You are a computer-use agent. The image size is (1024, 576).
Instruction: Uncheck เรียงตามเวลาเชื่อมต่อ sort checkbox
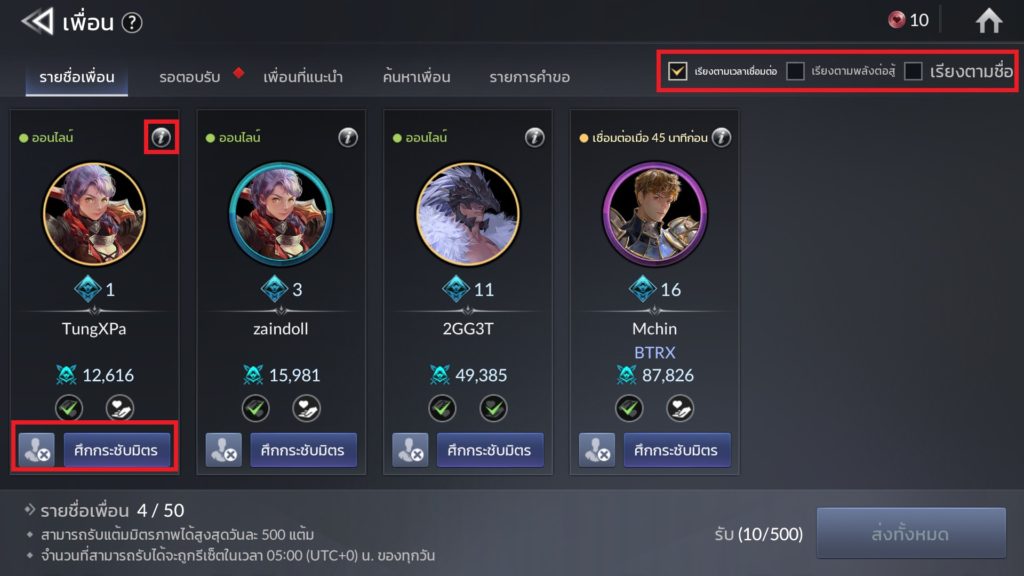click(677, 71)
